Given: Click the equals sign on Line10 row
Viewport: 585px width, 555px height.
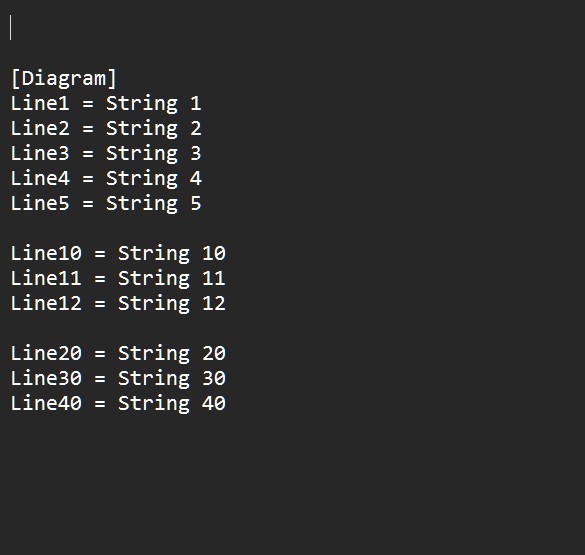Looking at the screenshot, I should tap(100, 254).
